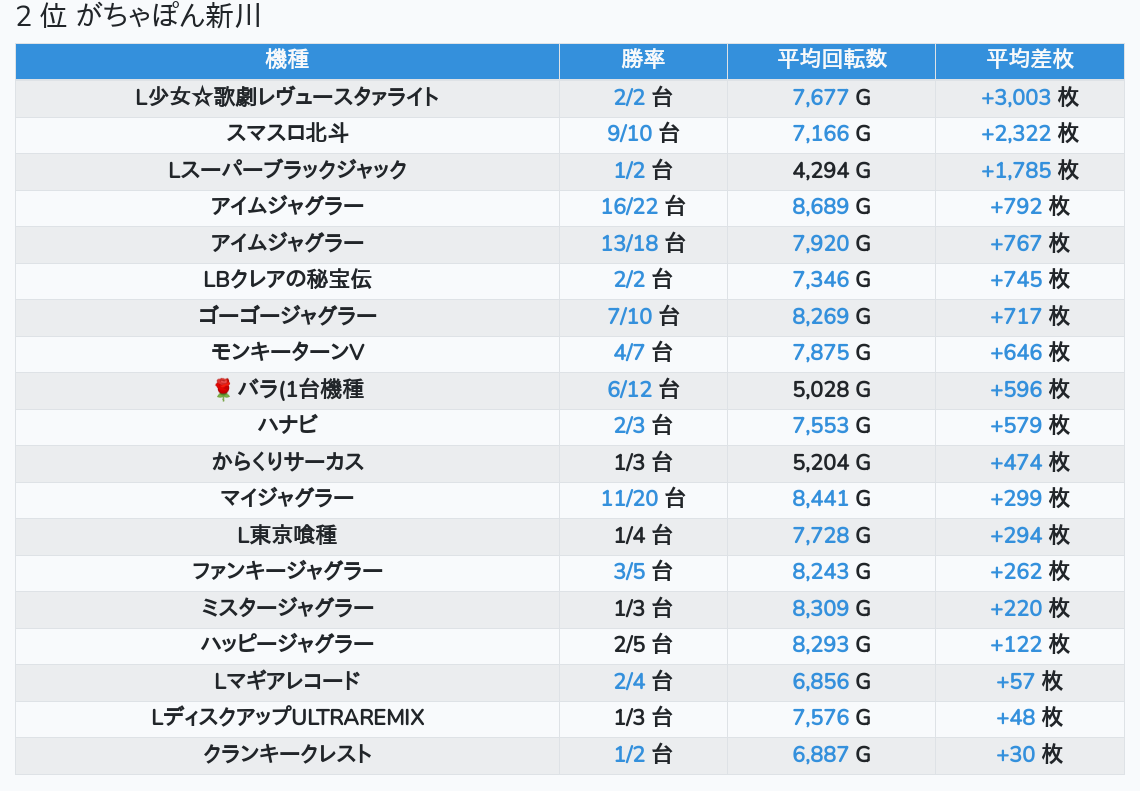Click the 勝率 column header

click(x=643, y=60)
